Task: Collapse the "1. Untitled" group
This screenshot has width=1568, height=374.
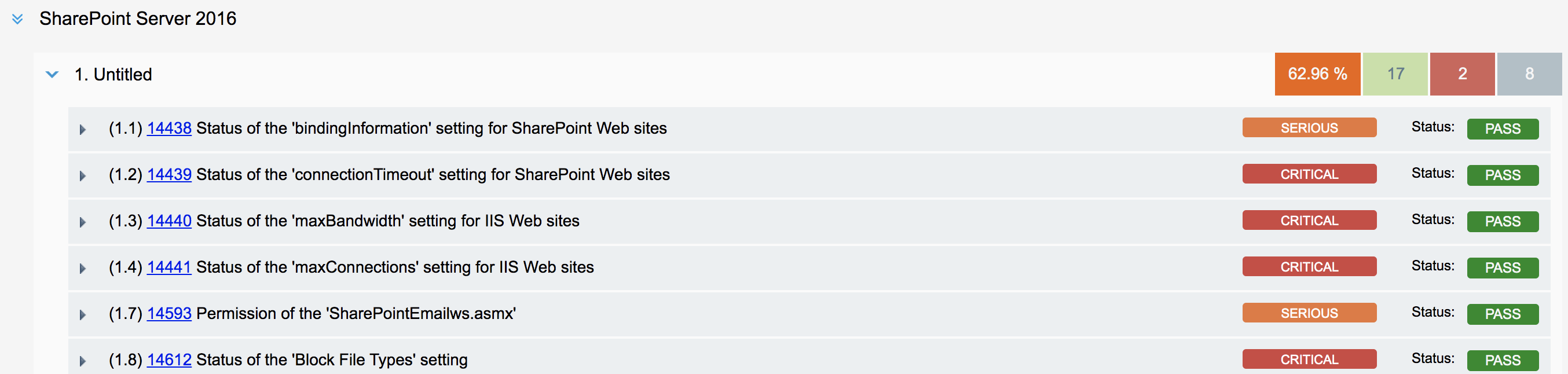Action: tap(52, 74)
